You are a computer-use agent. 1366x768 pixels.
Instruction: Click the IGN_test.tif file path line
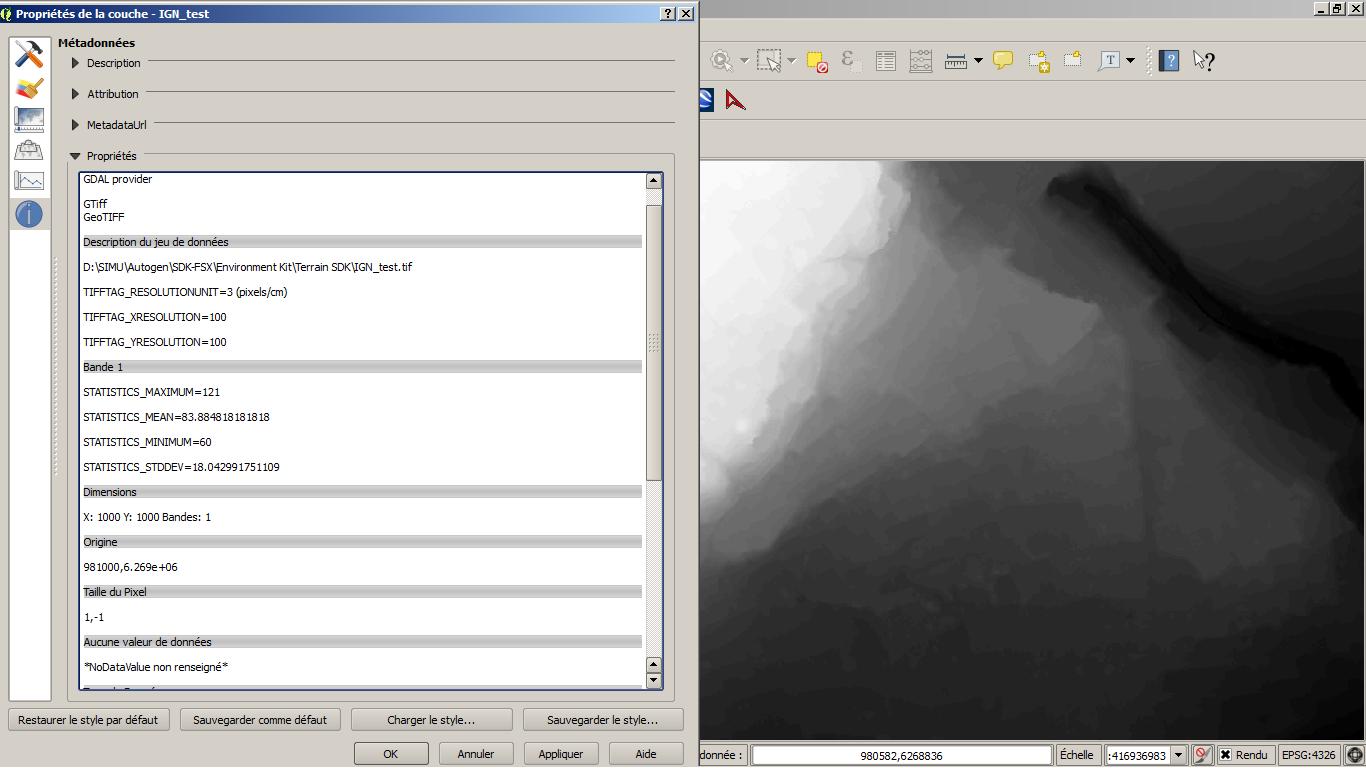(x=248, y=267)
